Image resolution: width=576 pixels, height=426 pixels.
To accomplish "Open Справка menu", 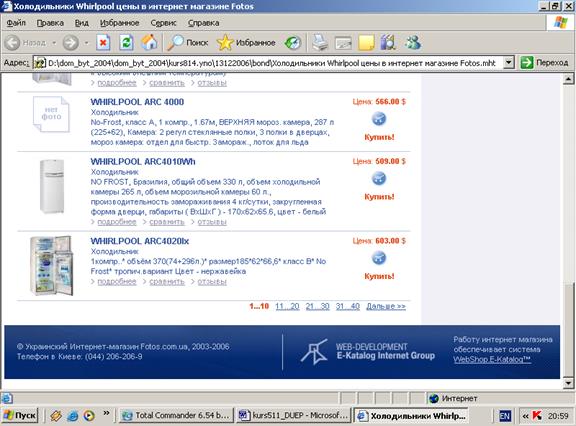I will pos(204,23).
